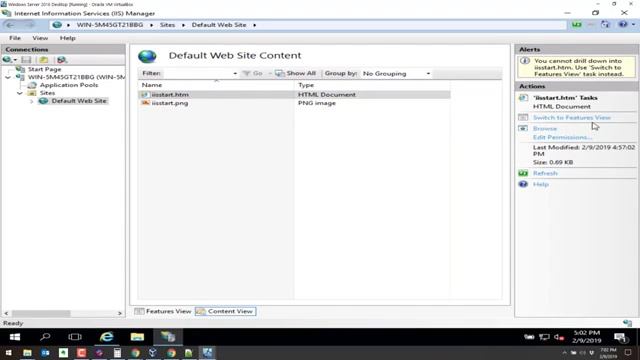640x360 pixels.
Task: Click the iisstart.png image file icon
Action: [145, 103]
